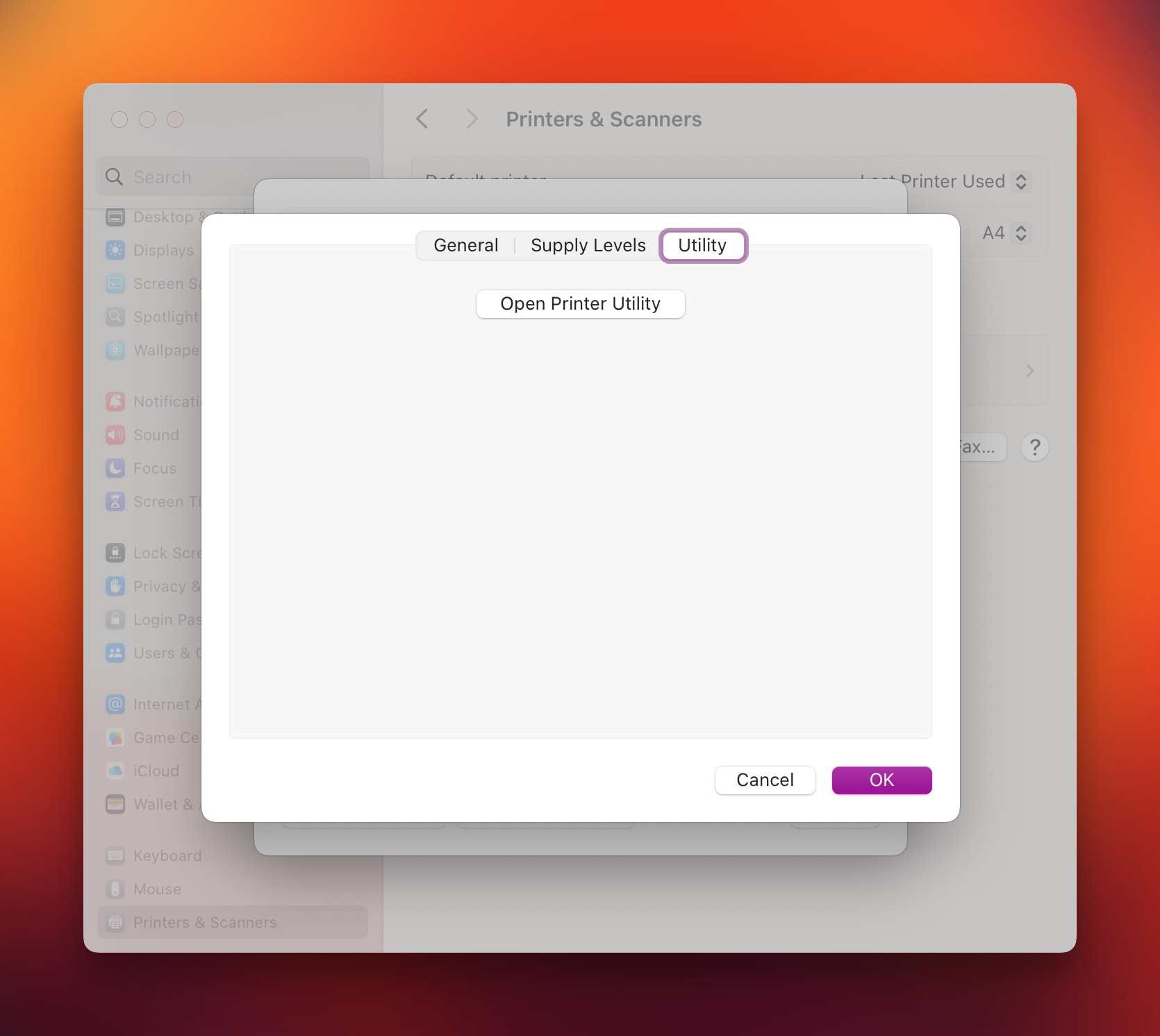Expand the printer row chevron
1160x1036 pixels.
1030,371
